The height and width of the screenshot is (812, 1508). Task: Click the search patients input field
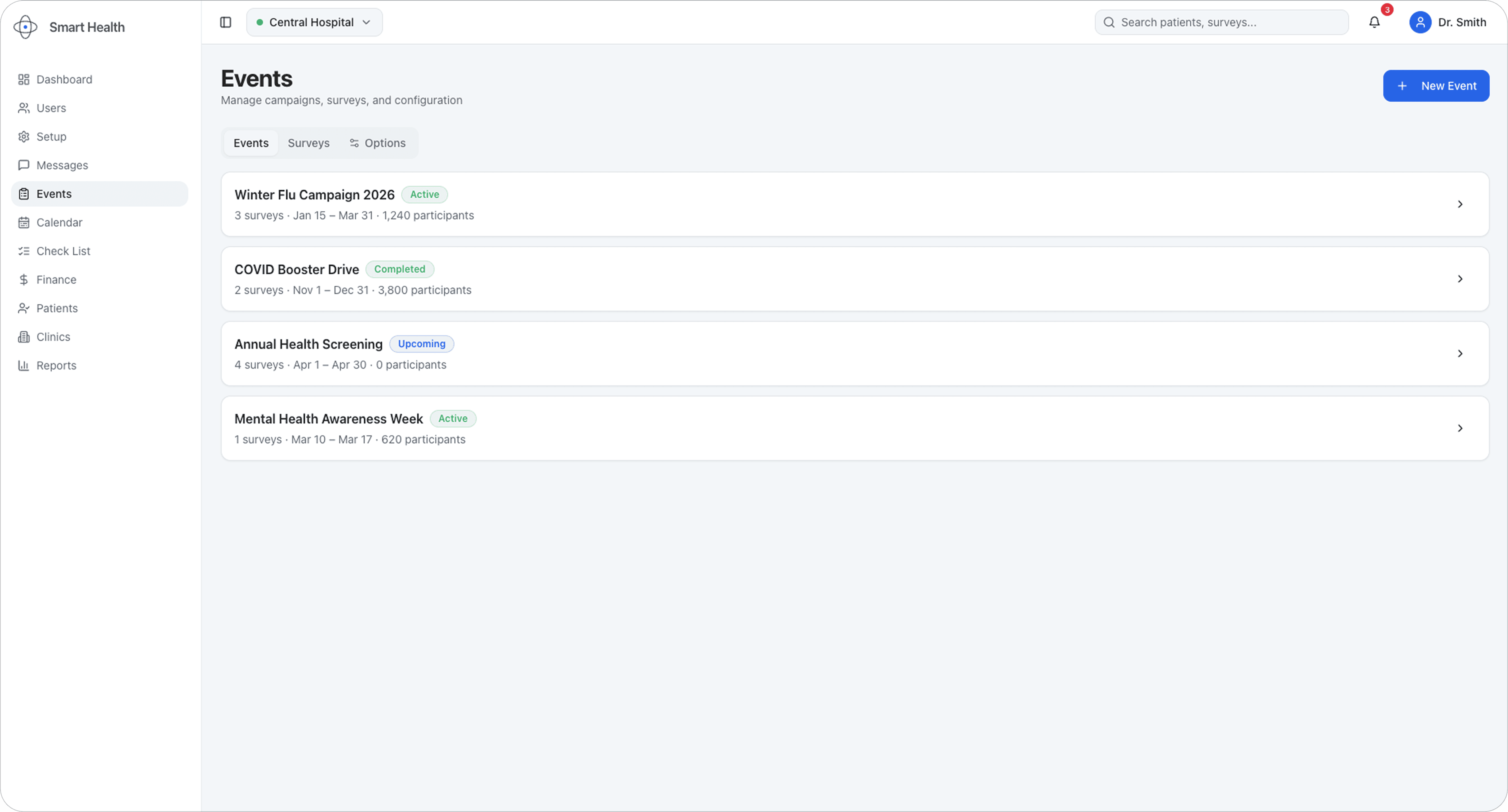pyautogui.click(x=1229, y=22)
